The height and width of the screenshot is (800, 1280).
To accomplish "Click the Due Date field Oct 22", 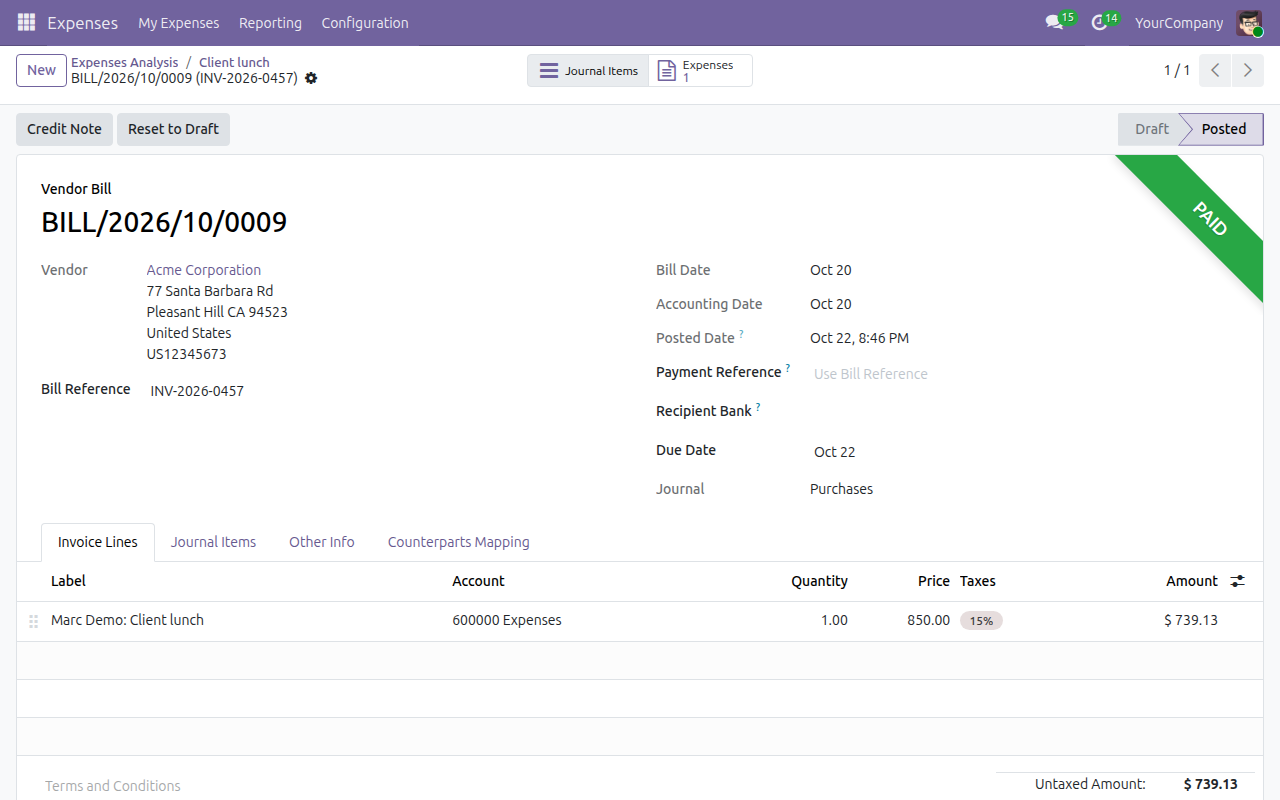I will point(1024,452).
